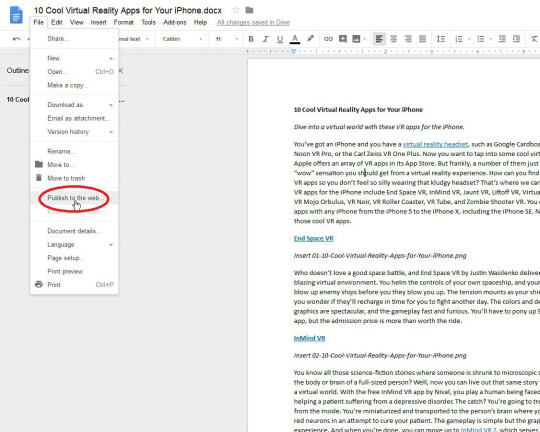
Task: Expand the Language submenu
Action: tap(74, 245)
